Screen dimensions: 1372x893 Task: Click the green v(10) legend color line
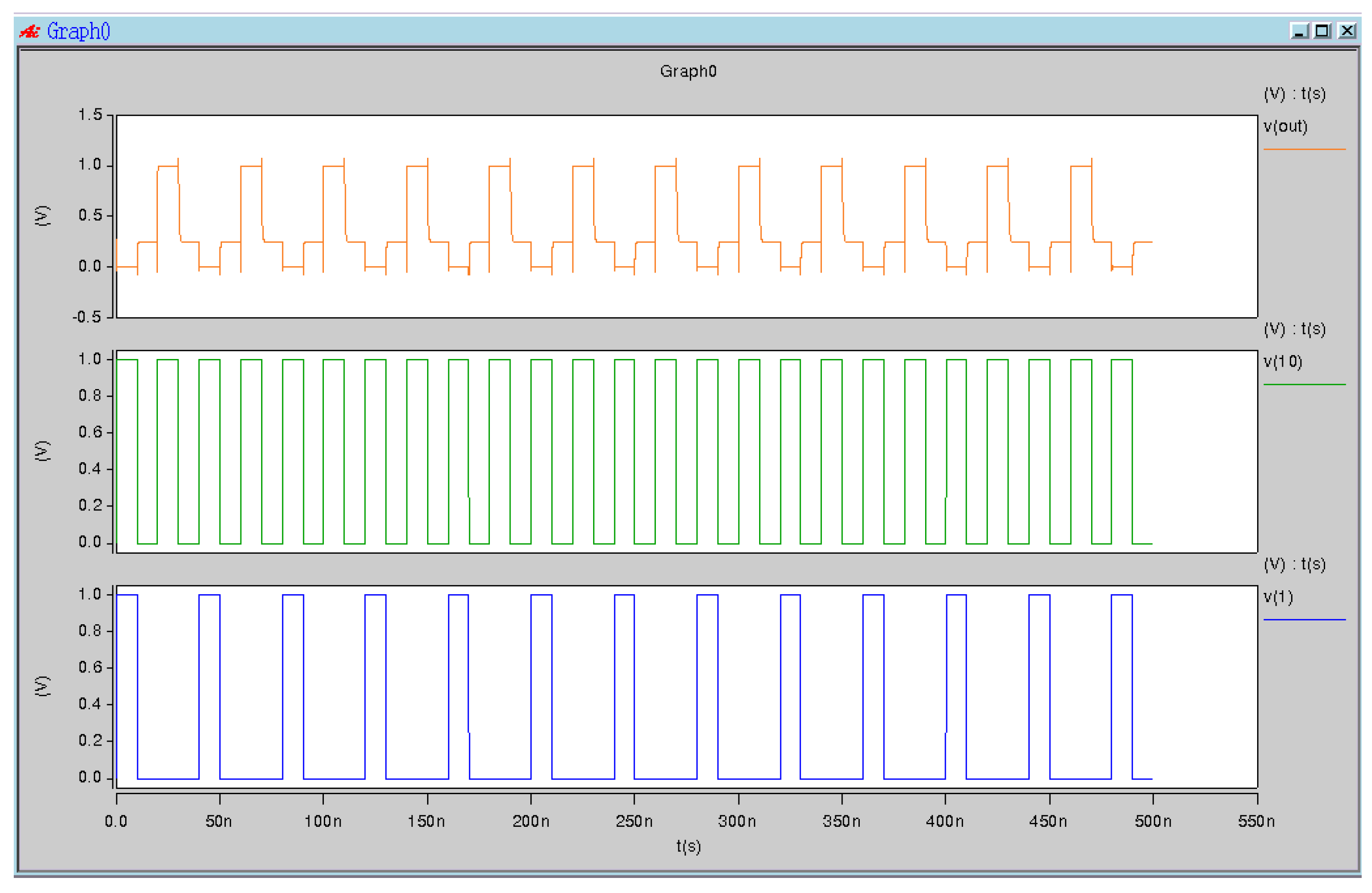pos(1304,385)
